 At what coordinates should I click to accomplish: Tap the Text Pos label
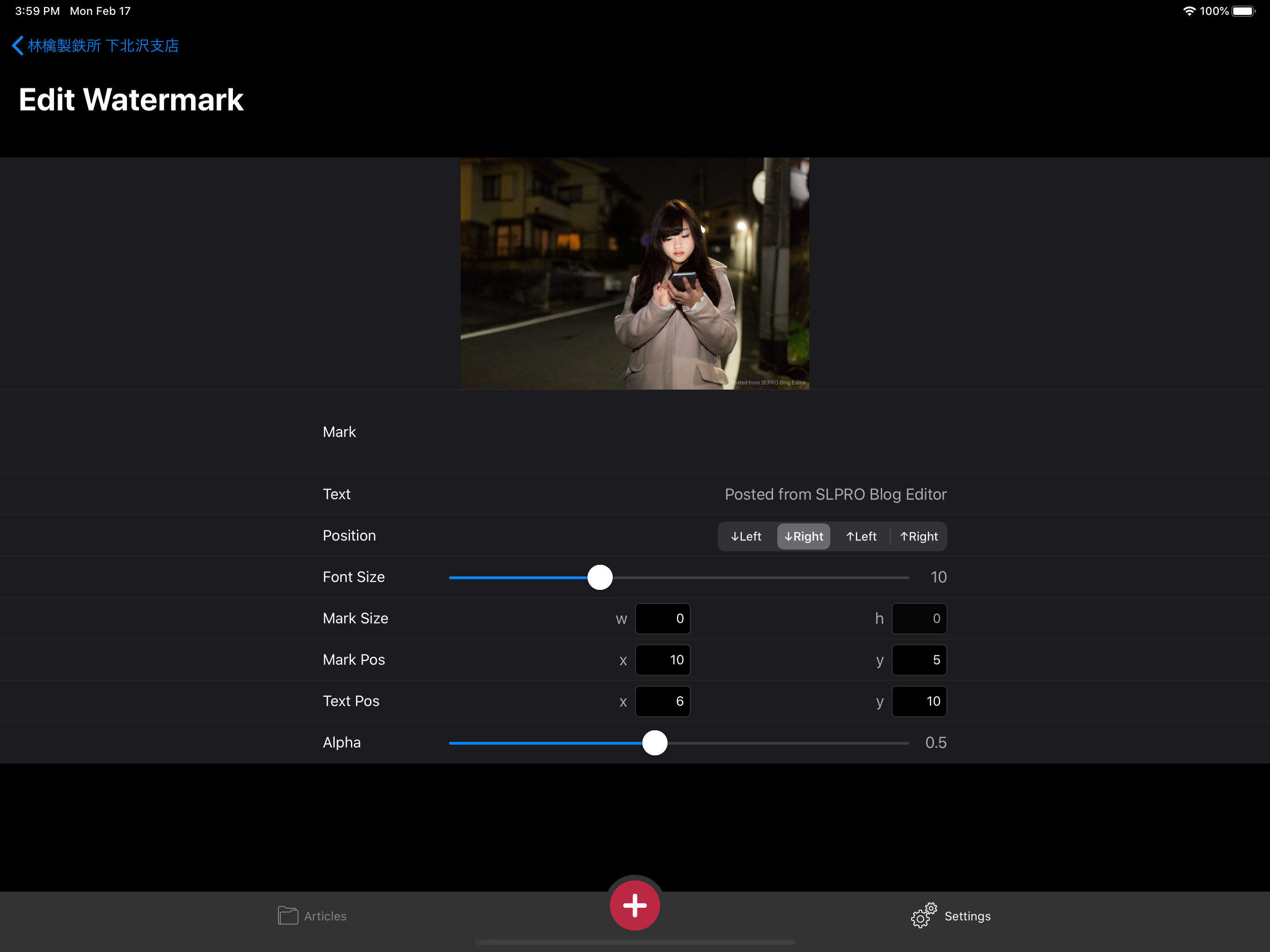[351, 701]
